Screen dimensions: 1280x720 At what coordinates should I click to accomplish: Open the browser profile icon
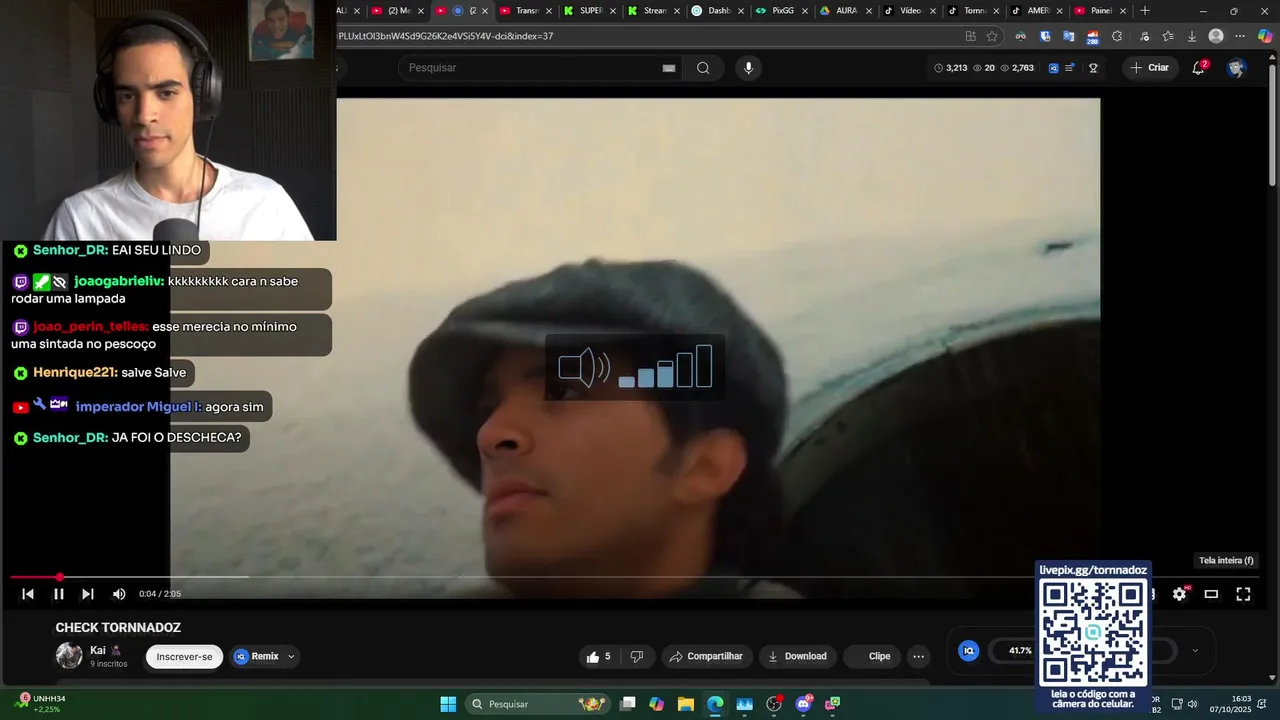1216,36
